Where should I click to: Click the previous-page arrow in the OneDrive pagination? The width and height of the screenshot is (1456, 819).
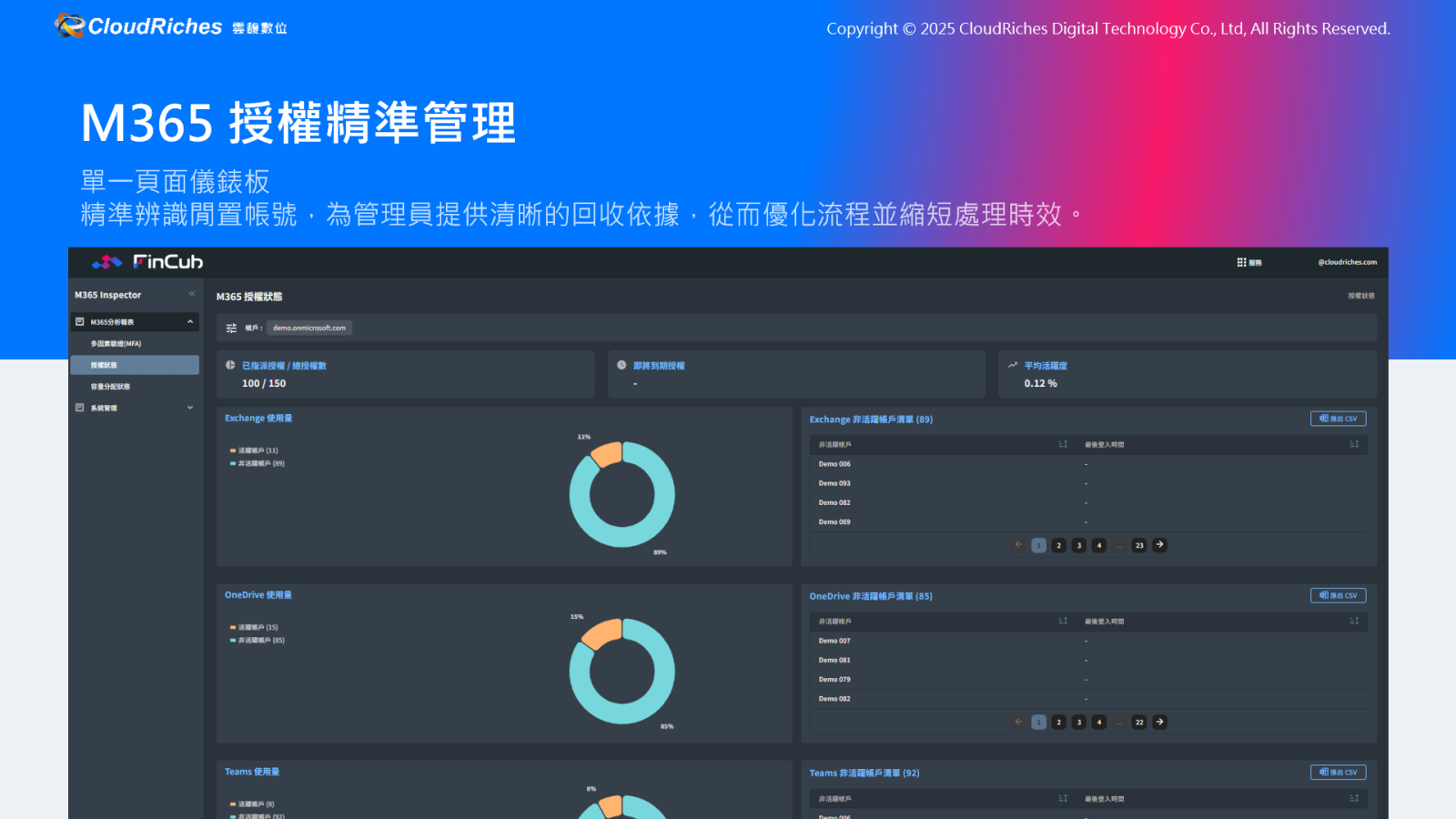coord(1019,722)
